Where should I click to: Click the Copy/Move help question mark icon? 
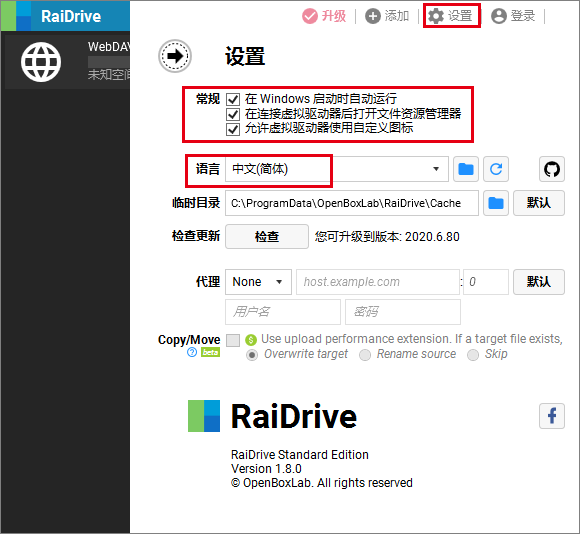click(x=192, y=352)
